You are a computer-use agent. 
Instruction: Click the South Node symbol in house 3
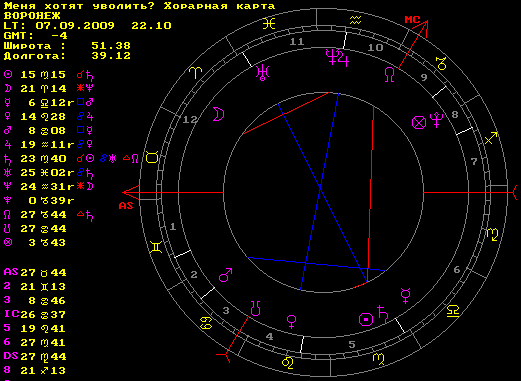255,308
